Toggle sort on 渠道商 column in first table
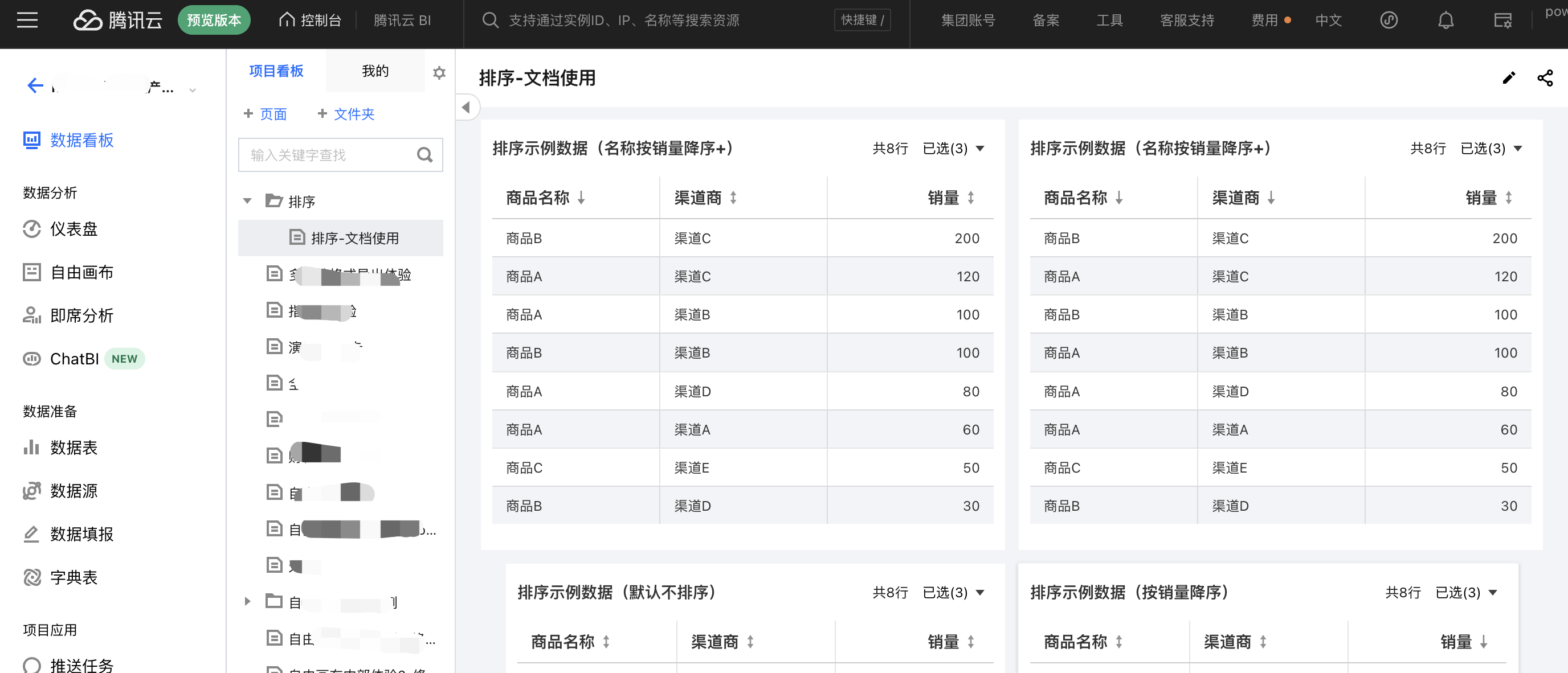Image resolution: width=1568 pixels, height=673 pixels. (733, 198)
